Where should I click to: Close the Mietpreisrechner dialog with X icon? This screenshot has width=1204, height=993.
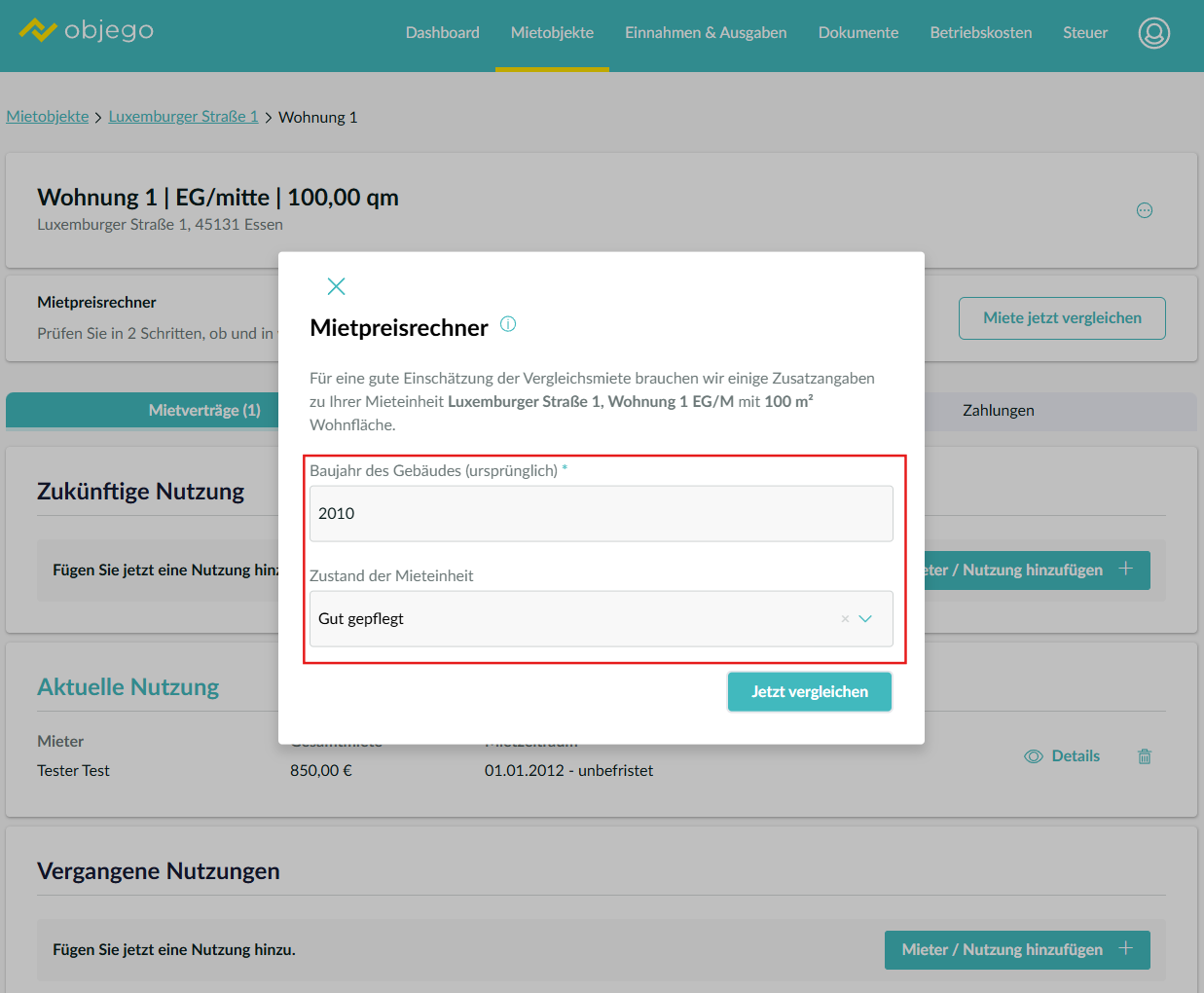pyautogui.click(x=336, y=286)
